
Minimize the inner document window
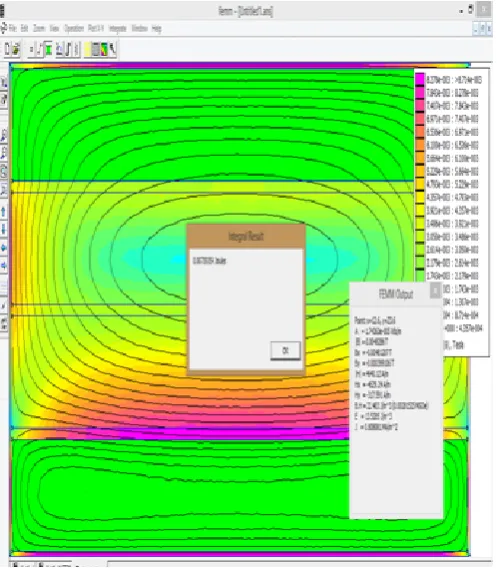pos(476,29)
